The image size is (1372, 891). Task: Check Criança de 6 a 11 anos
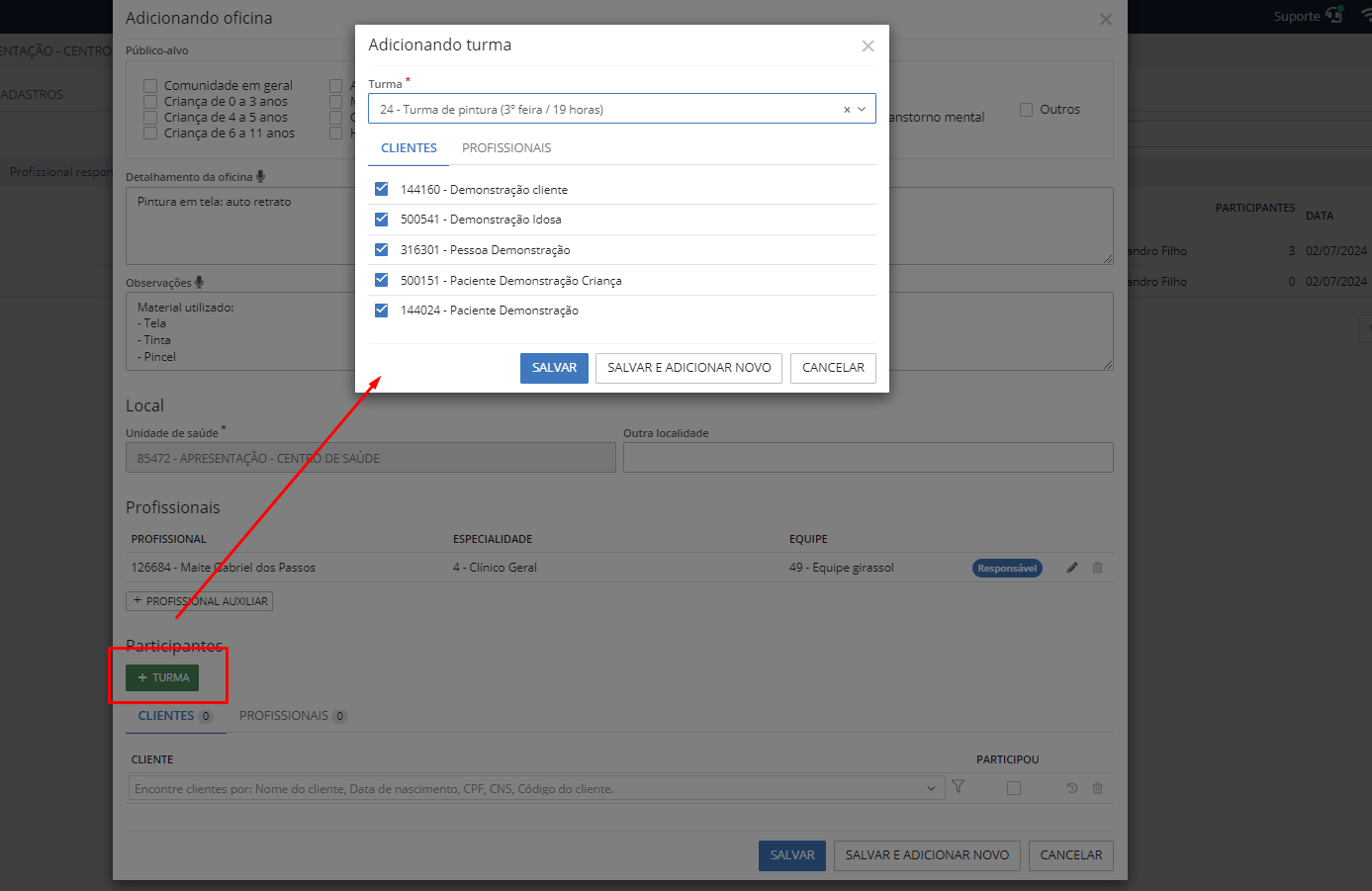click(x=150, y=134)
